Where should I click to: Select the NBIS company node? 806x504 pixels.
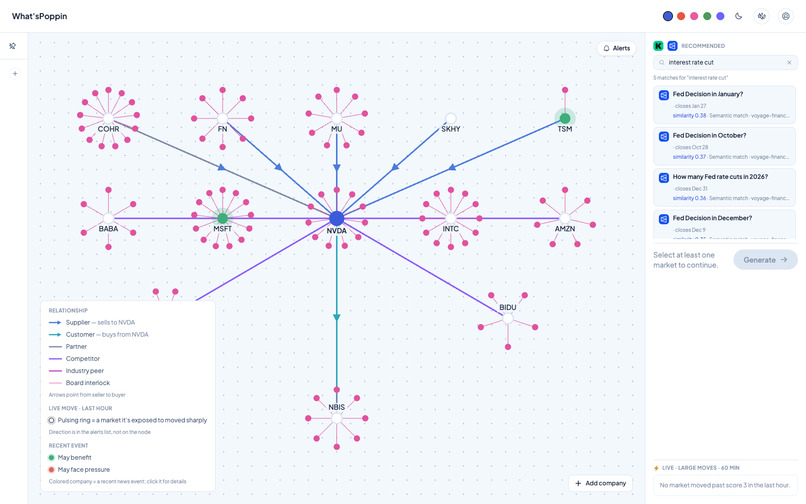tap(337, 418)
